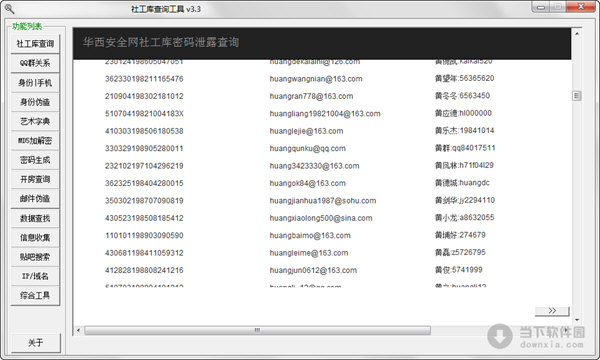Click the horizontal scrollbar left arrow
This screenshot has width=600, height=360.
pos(78,330)
